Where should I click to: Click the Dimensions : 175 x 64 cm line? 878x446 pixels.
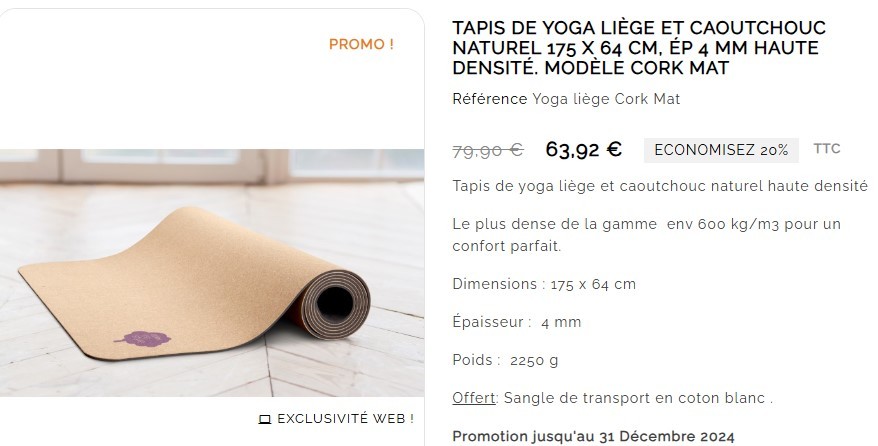[x=544, y=284]
